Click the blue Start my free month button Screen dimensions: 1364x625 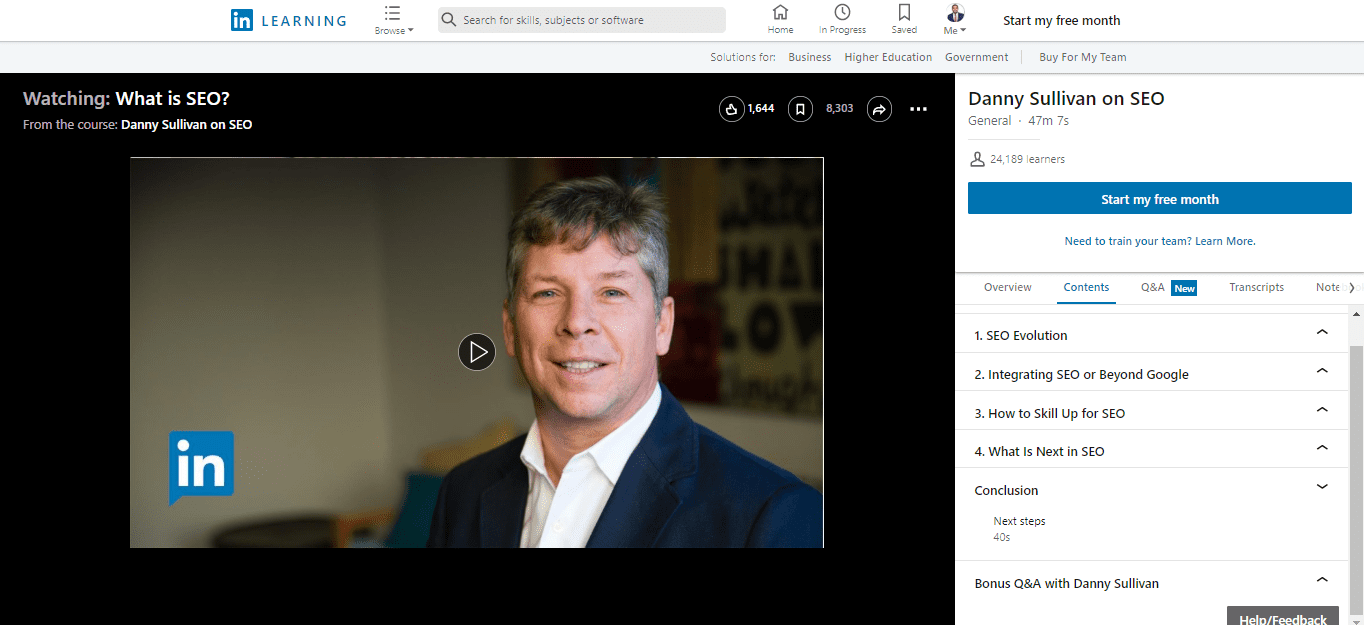point(1160,199)
